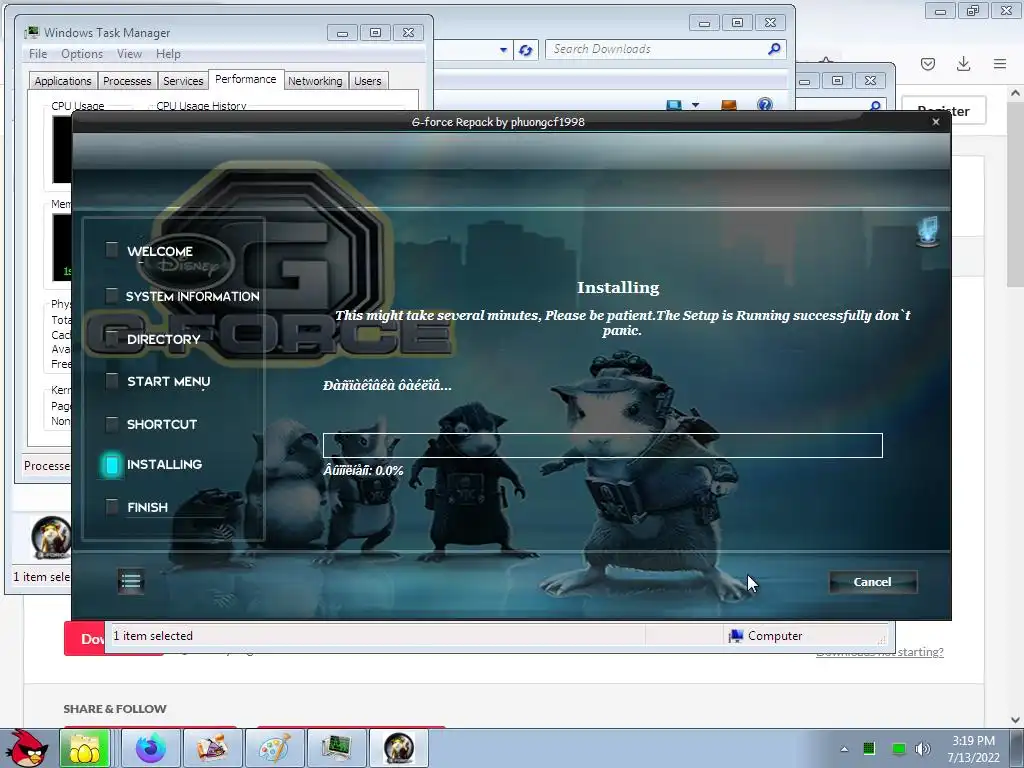The image size is (1024, 768).
Task: Switch to Users tab in Task Manager
Action: (368, 81)
